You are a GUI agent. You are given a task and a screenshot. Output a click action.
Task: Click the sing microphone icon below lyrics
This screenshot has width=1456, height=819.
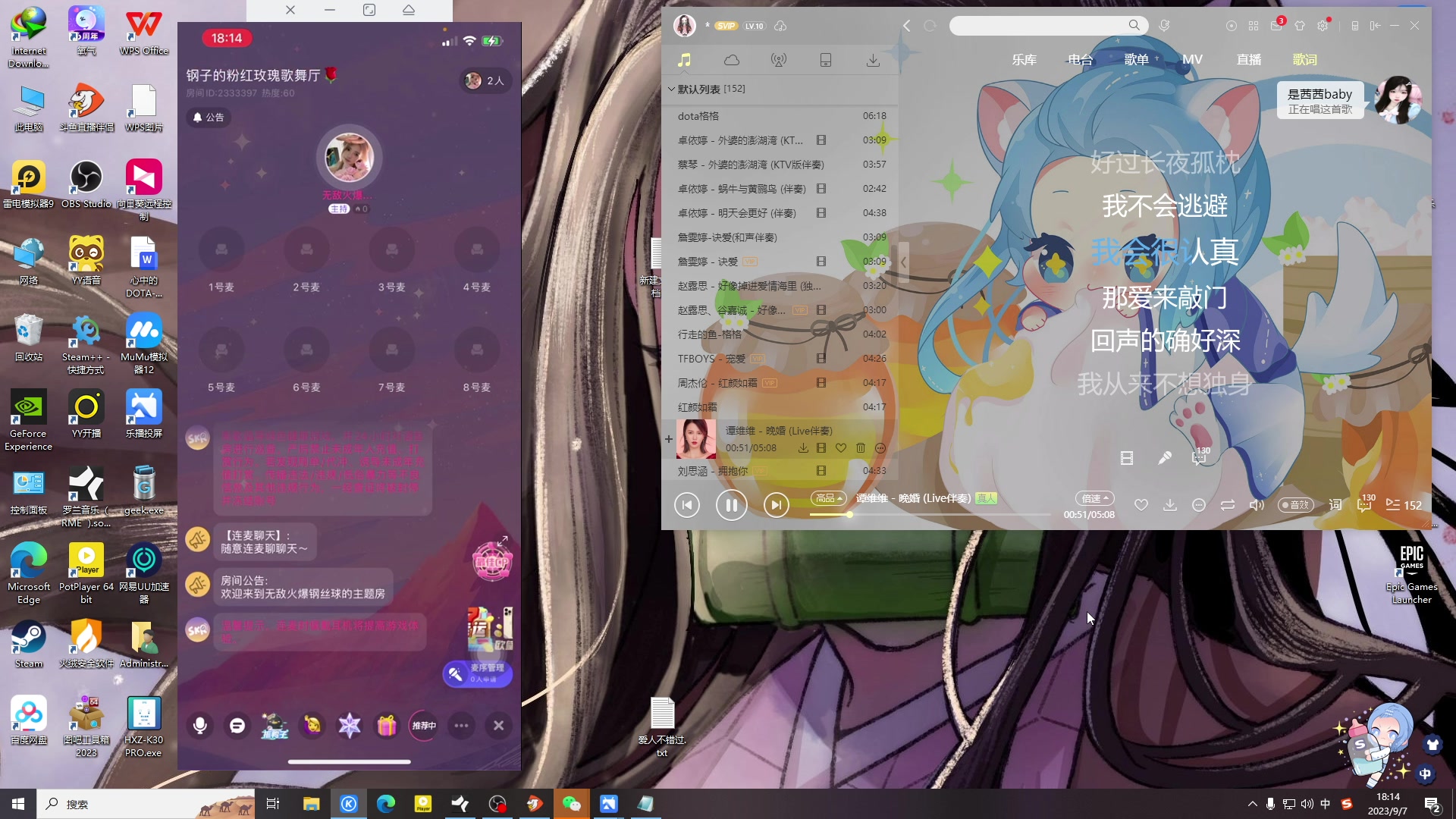click(1165, 458)
